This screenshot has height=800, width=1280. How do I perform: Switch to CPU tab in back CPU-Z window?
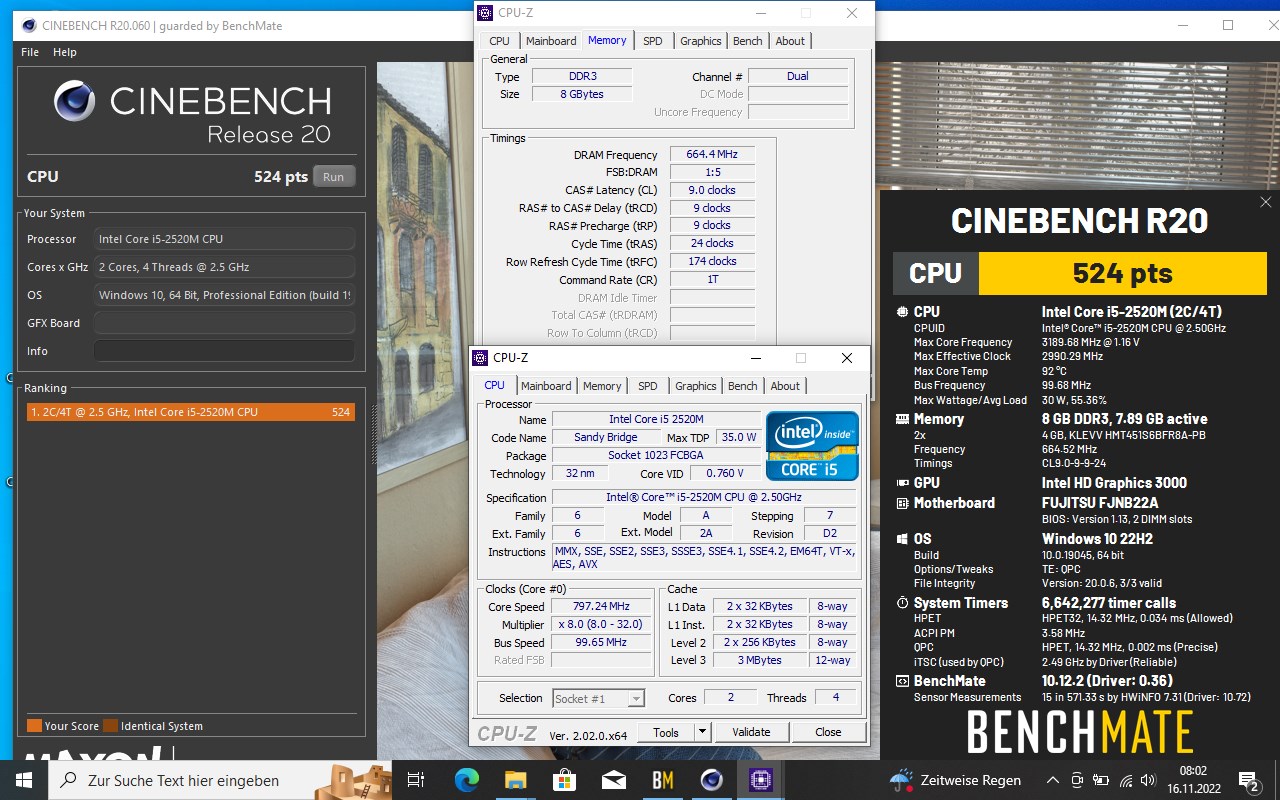[x=499, y=41]
